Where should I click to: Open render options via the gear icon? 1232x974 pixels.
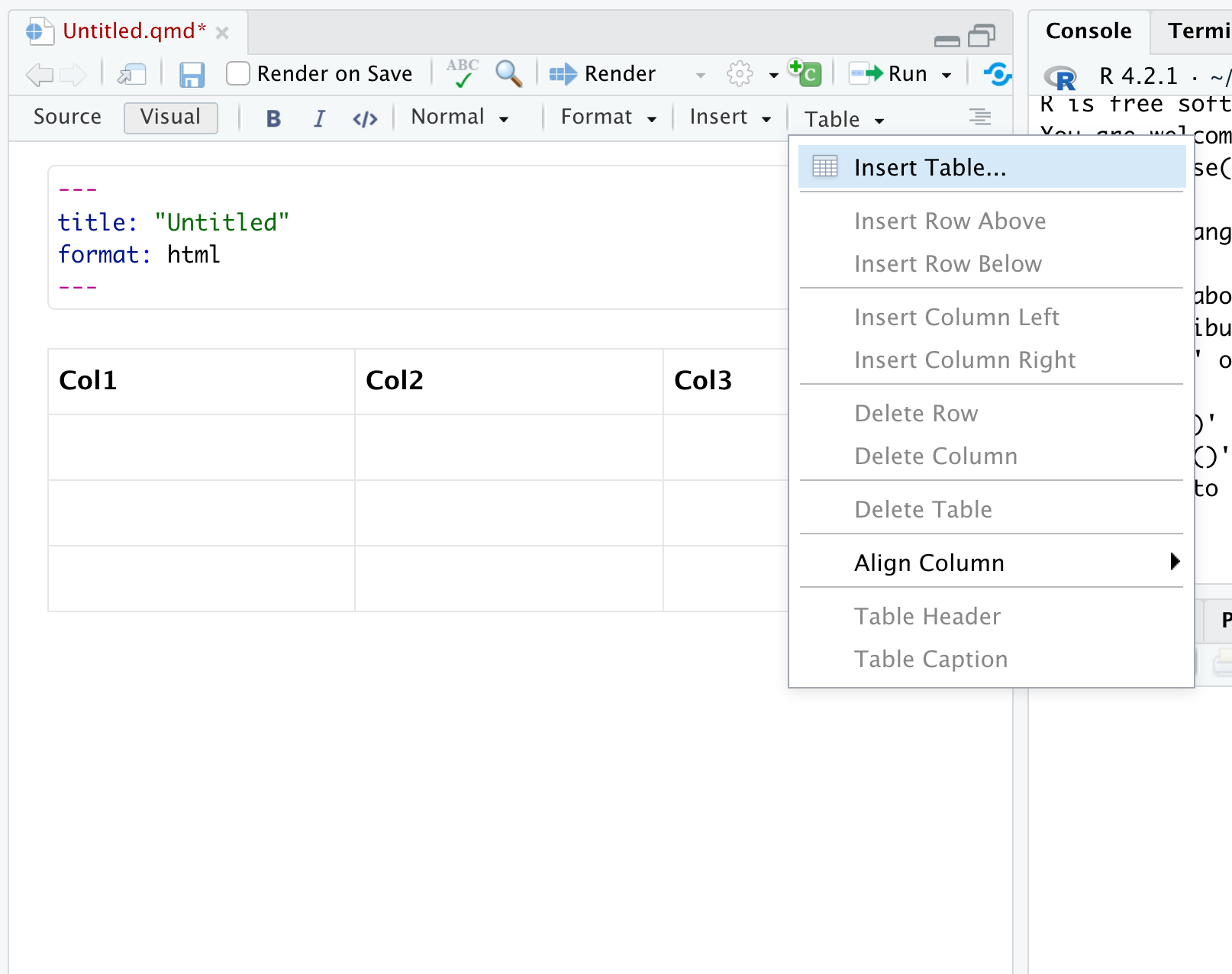pyautogui.click(x=739, y=74)
